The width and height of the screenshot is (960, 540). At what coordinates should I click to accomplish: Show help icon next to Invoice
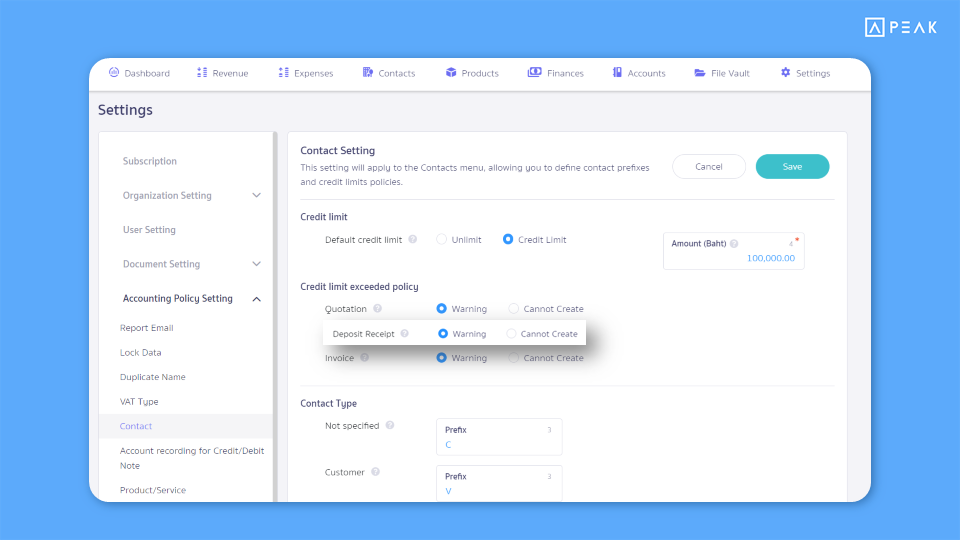[364, 358]
